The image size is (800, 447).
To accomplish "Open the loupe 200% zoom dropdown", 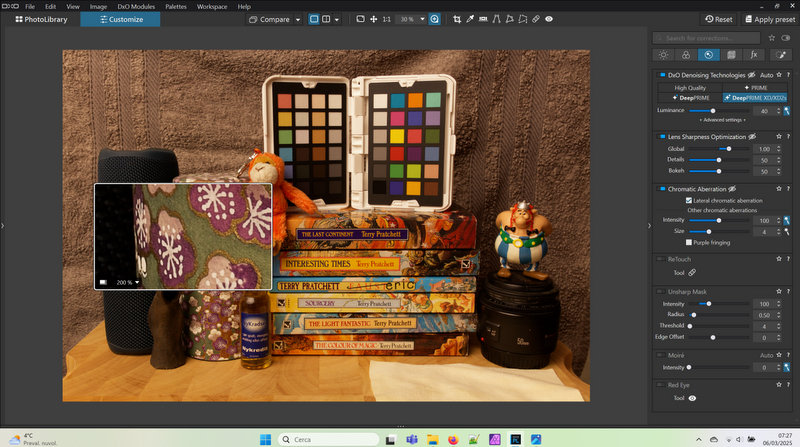I will click(x=137, y=282).
